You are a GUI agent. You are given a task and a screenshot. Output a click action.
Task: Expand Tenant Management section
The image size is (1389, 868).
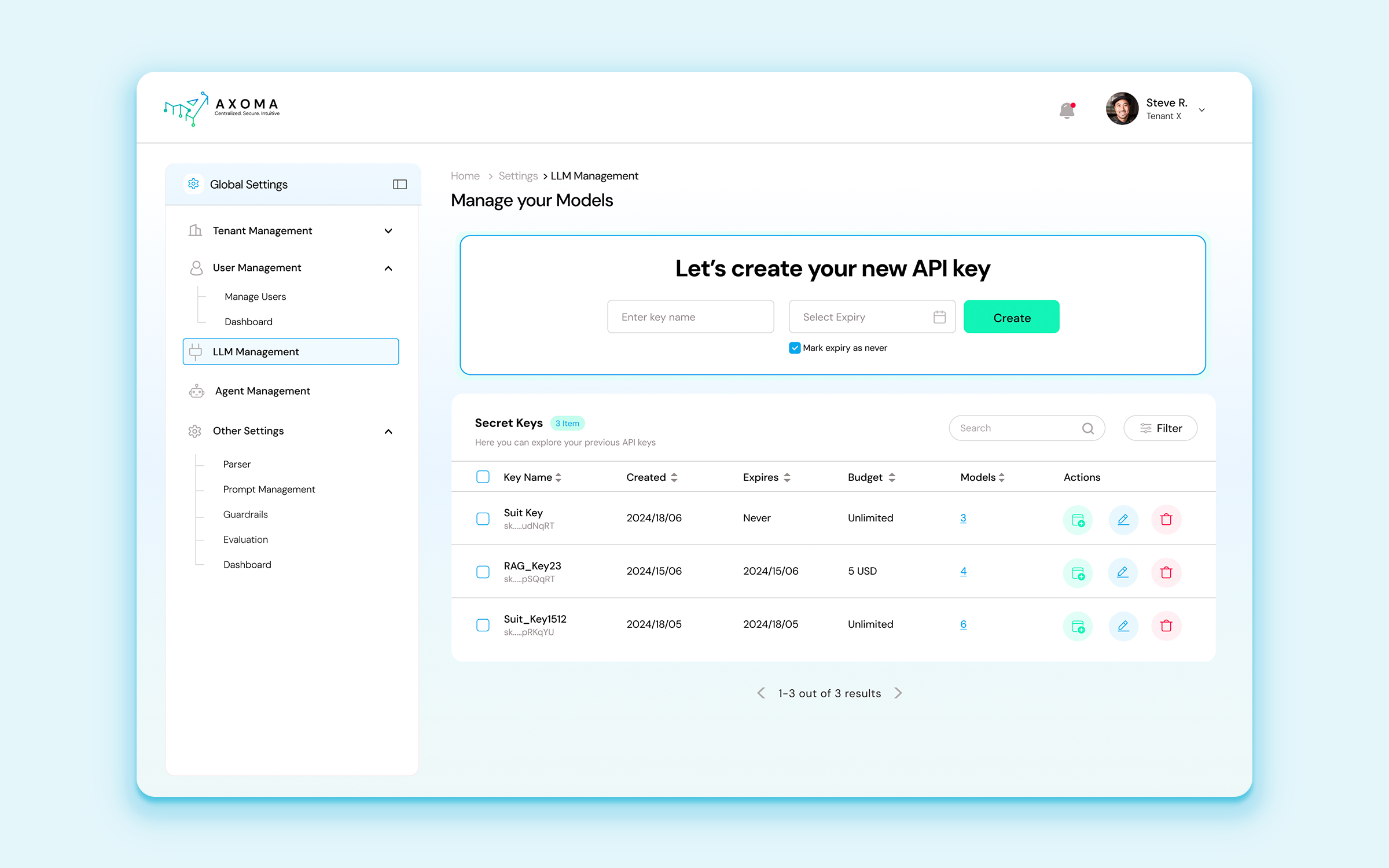point(388,231)
